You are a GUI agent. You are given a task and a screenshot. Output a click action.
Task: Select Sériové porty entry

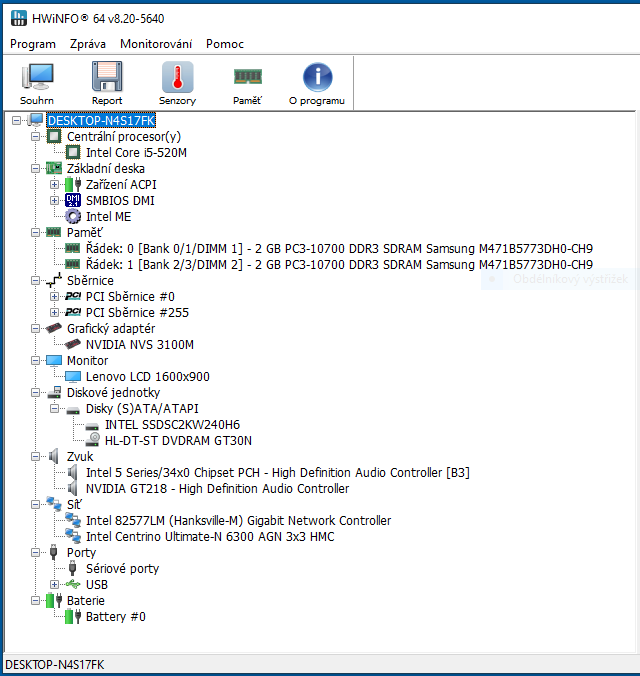point(122,569)
